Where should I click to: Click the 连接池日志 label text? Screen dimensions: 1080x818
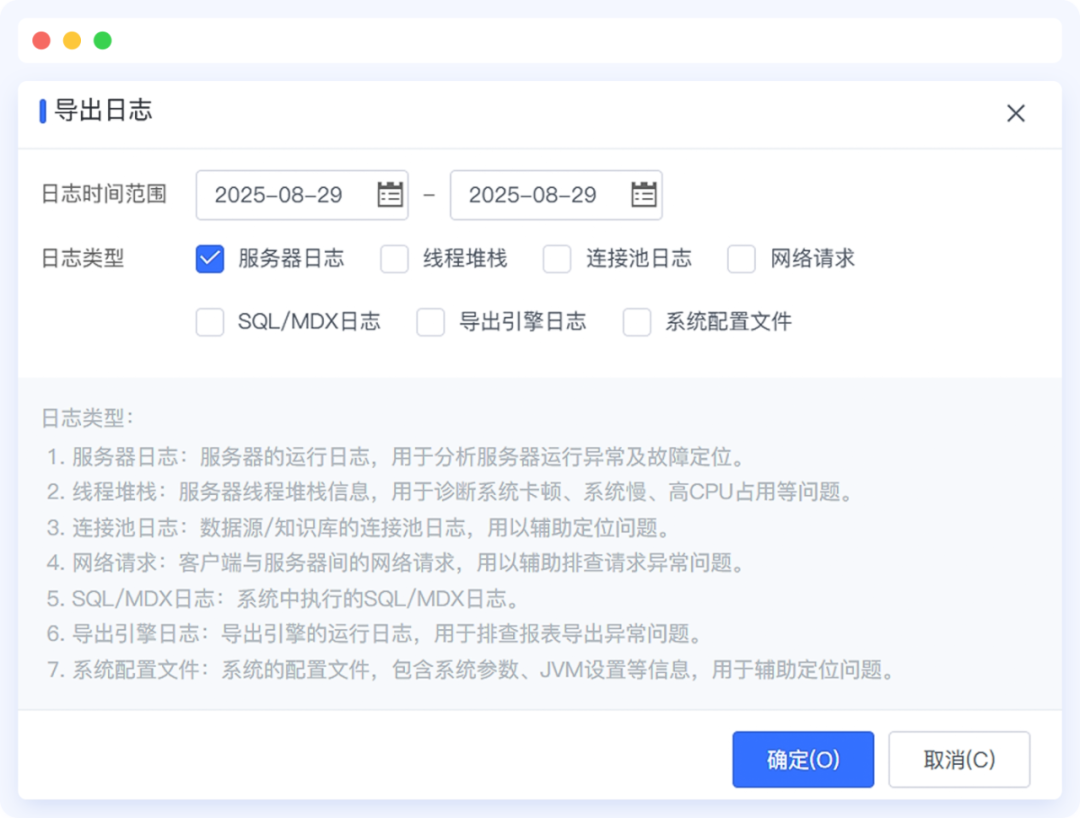[638, 259]
